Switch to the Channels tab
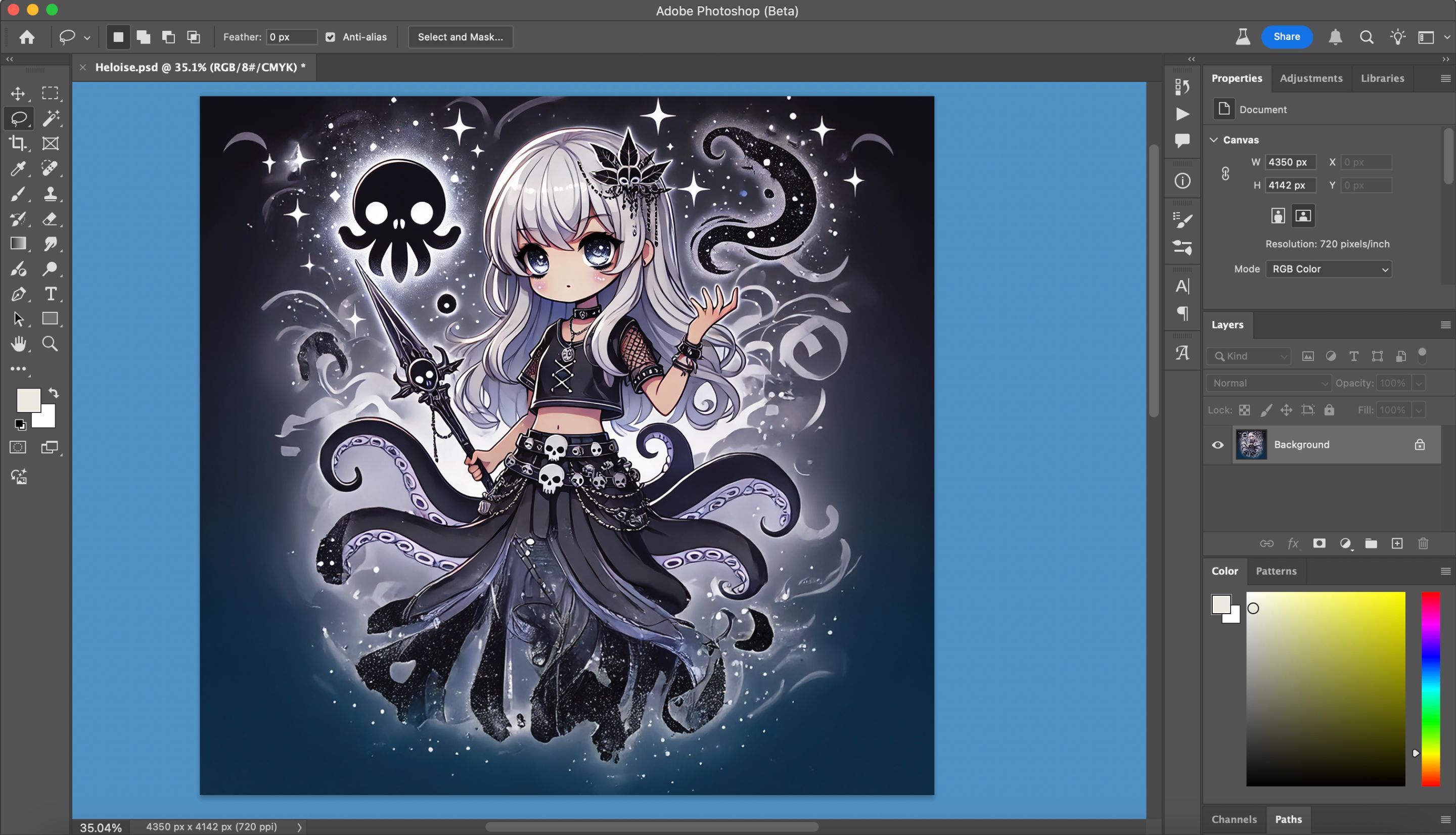The width and height of the screenshot is (1456, 835). [x=1234, y=819]
